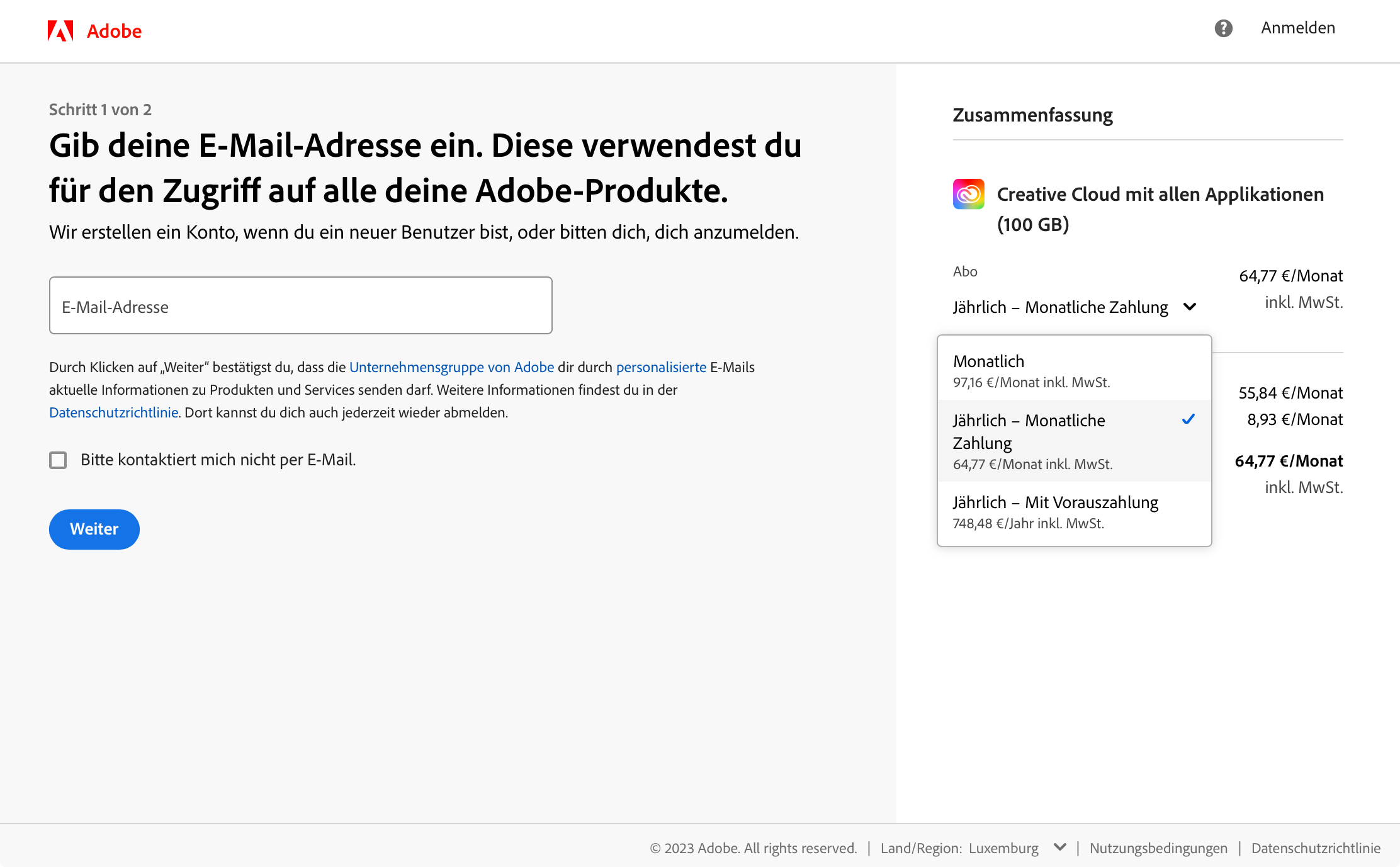The height and width of the screenshot is (867, 1400).
Task: Click the "personalisierte" link
Action: (661, 367)
